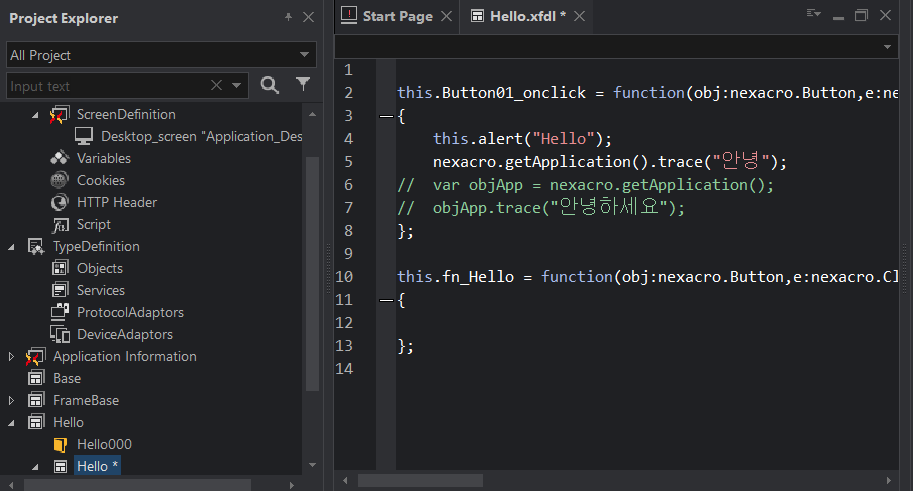Close the Start Page tab
913x491 pixels.
coord(447,16)
